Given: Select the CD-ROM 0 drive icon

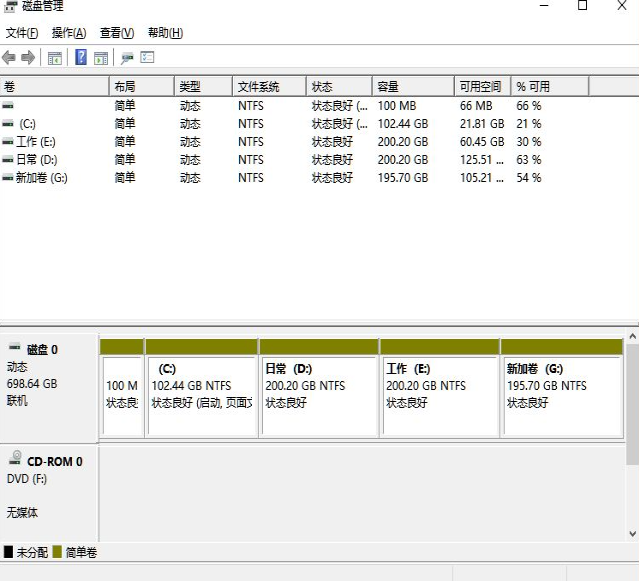Looking at the screenshot, I should click(15, 459).
